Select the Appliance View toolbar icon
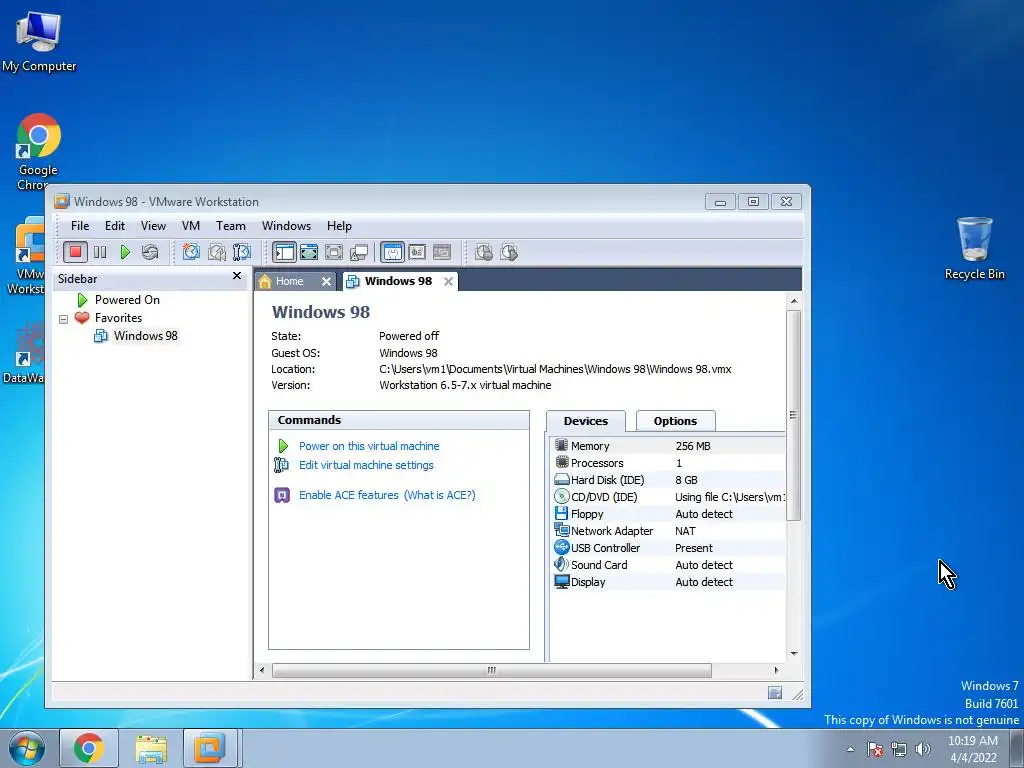The width and height of the screenshot is (1024, 768). click(x=417, y=252)
